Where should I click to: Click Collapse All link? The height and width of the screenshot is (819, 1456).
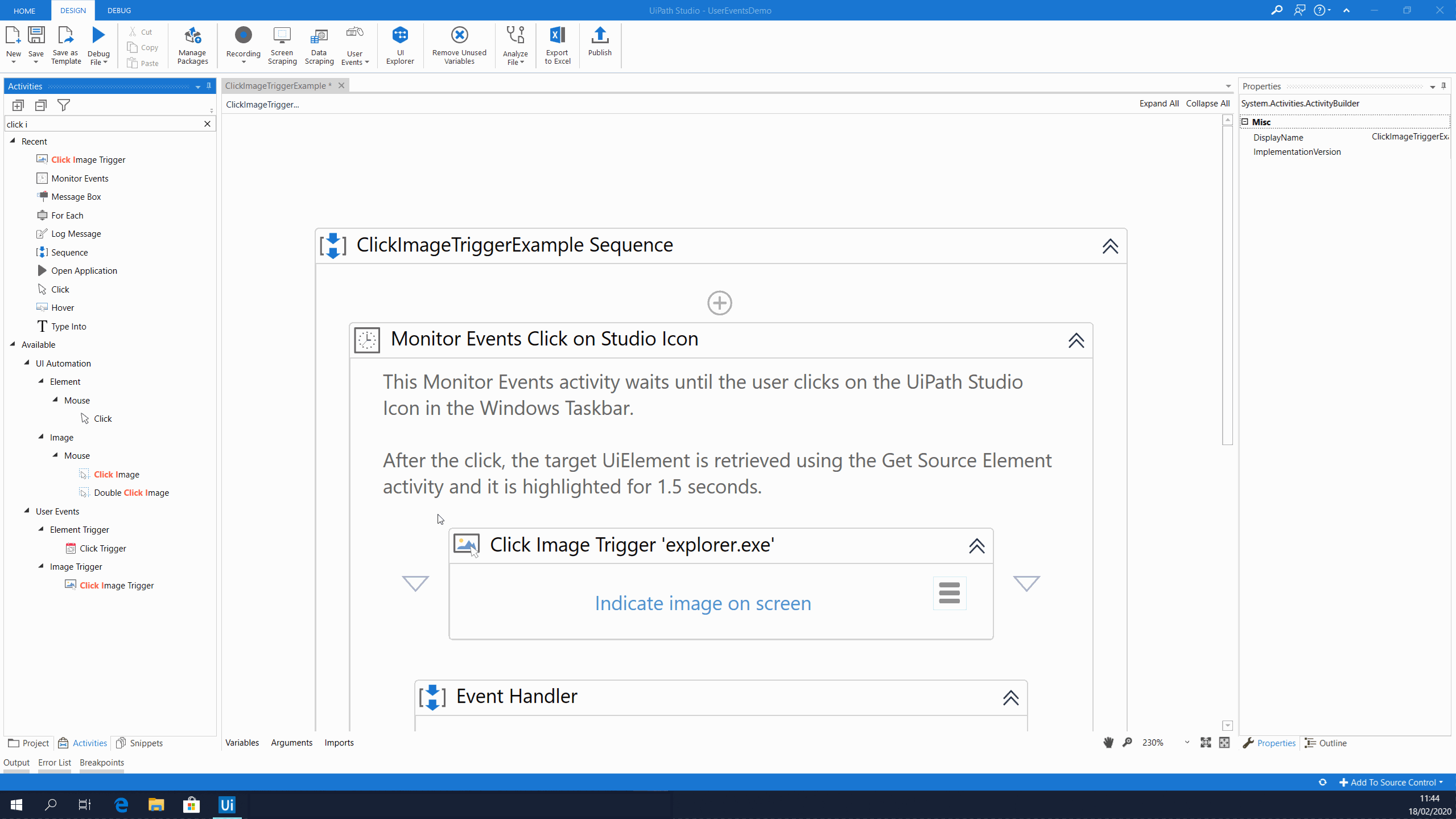tap(1207, 104)
